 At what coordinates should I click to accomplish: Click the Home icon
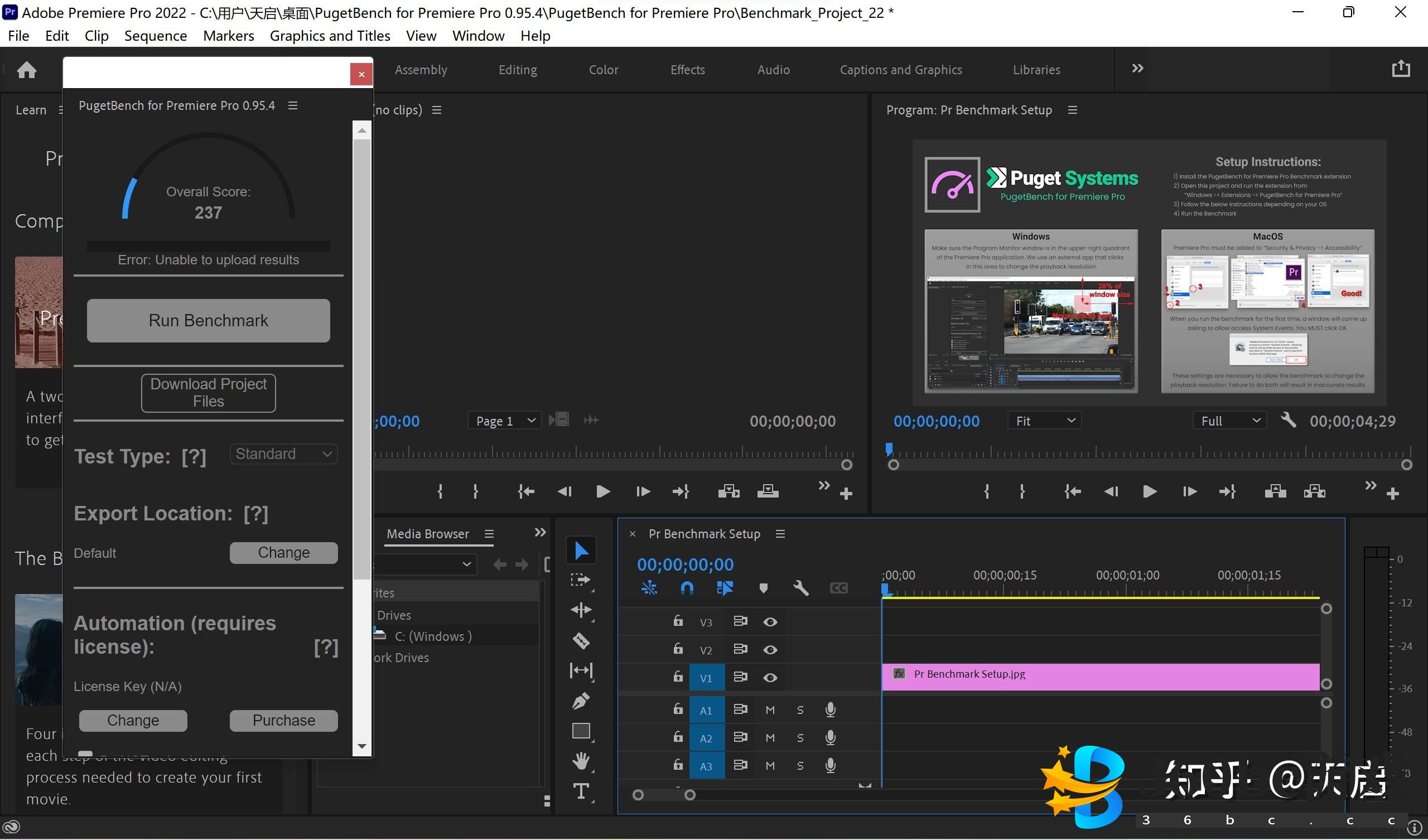(x=27, y=70)
